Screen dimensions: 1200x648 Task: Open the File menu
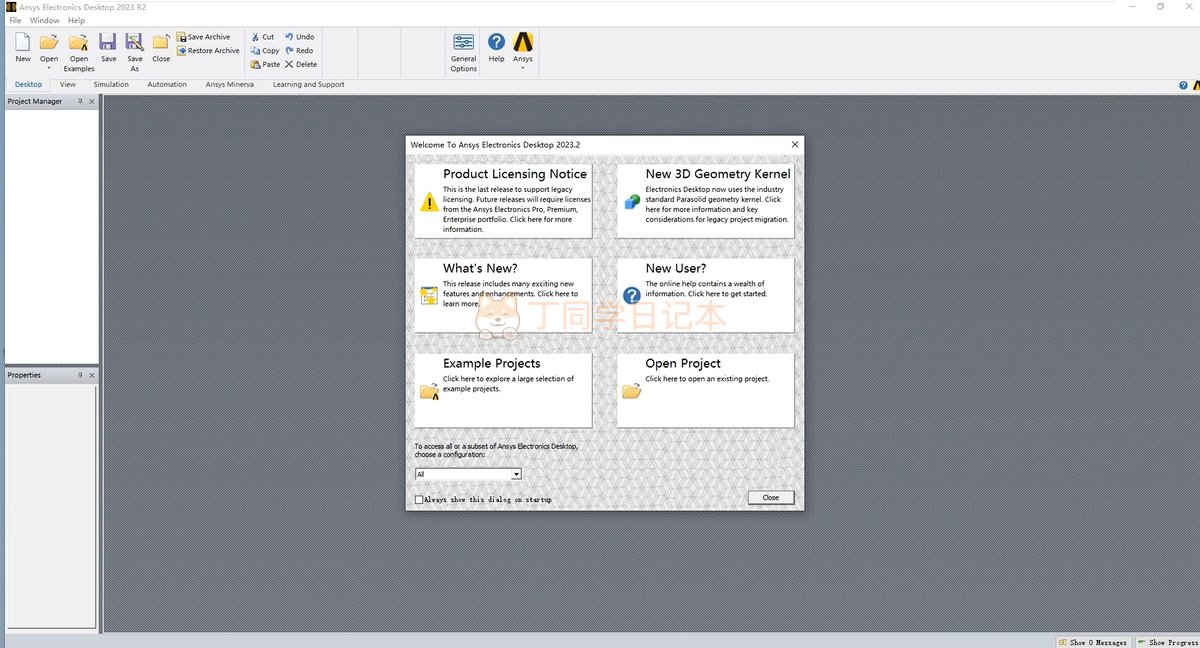[x=15, y=20]
